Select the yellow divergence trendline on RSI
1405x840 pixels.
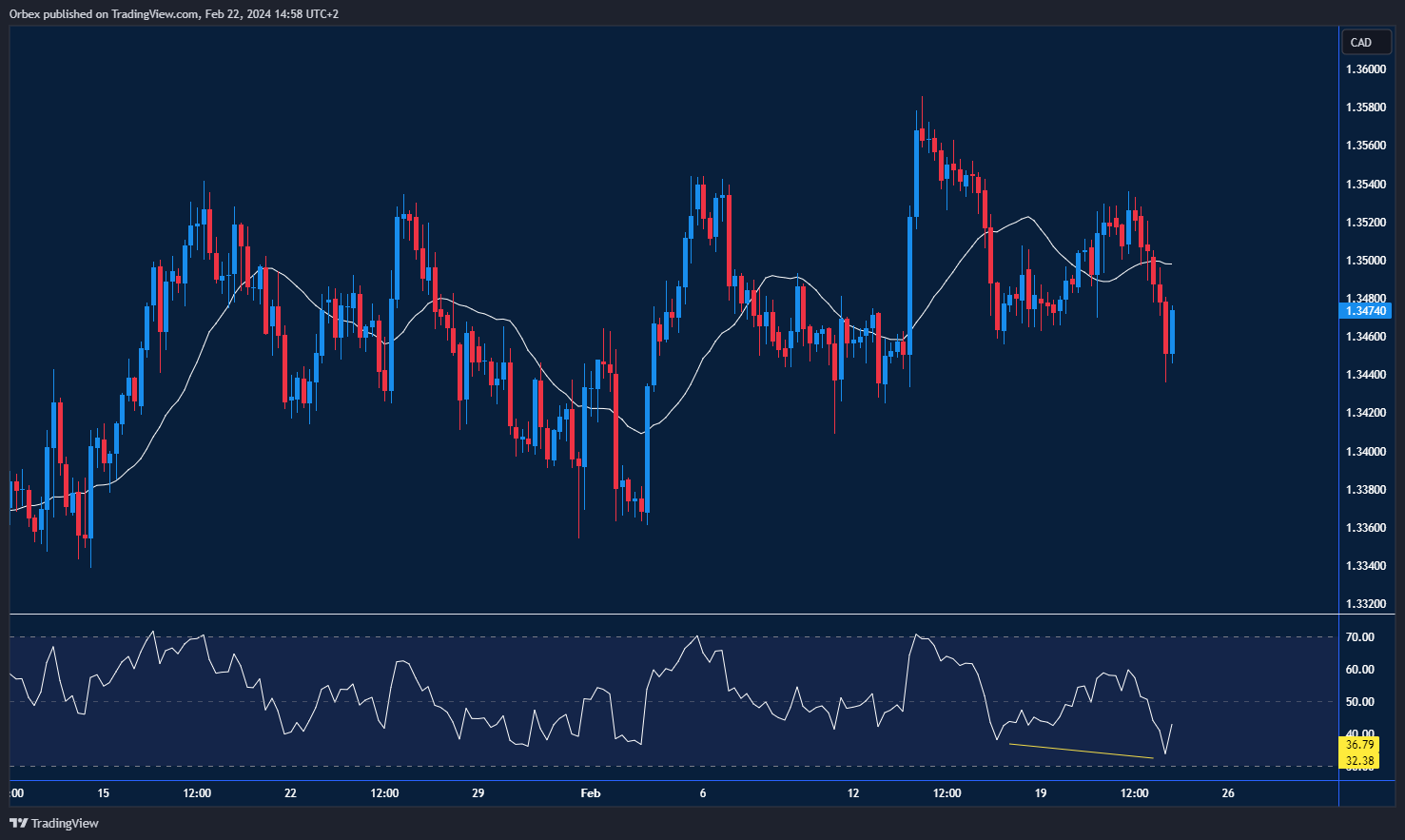click(1081, 751)
